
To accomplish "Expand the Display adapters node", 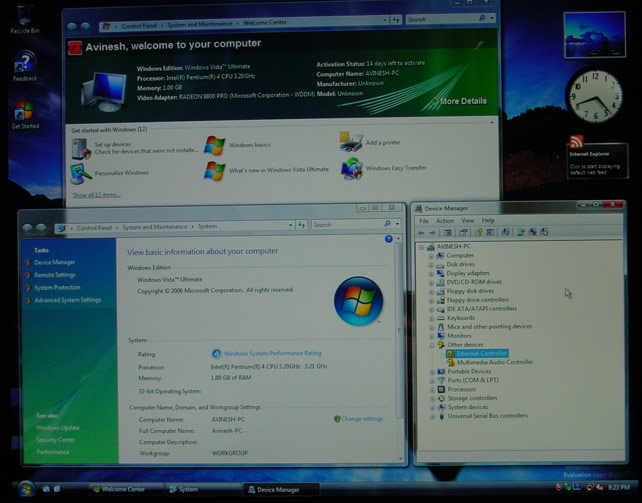I will tap(431, 274).
